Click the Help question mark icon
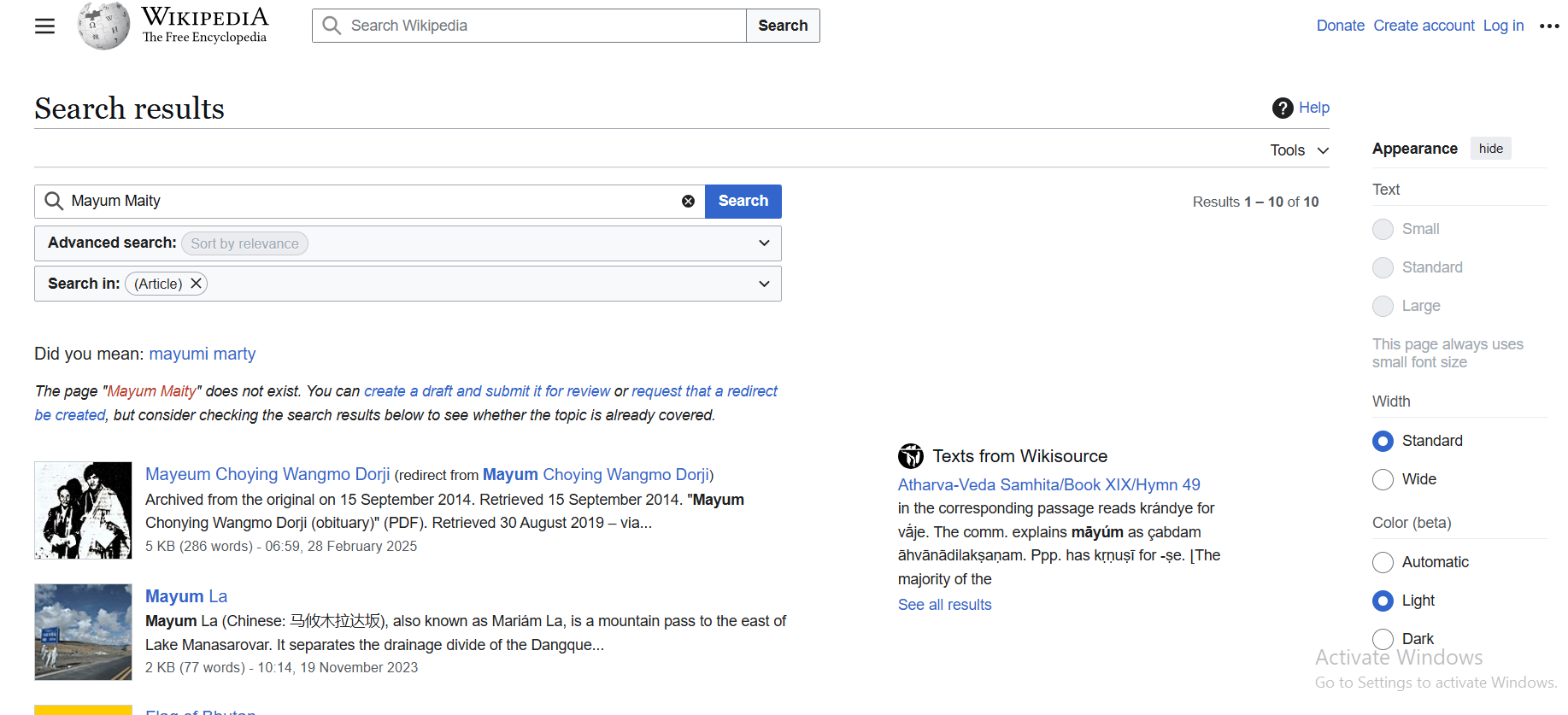The width and height of the screenshot is (1568, 715). click(x=1282, y=108)
